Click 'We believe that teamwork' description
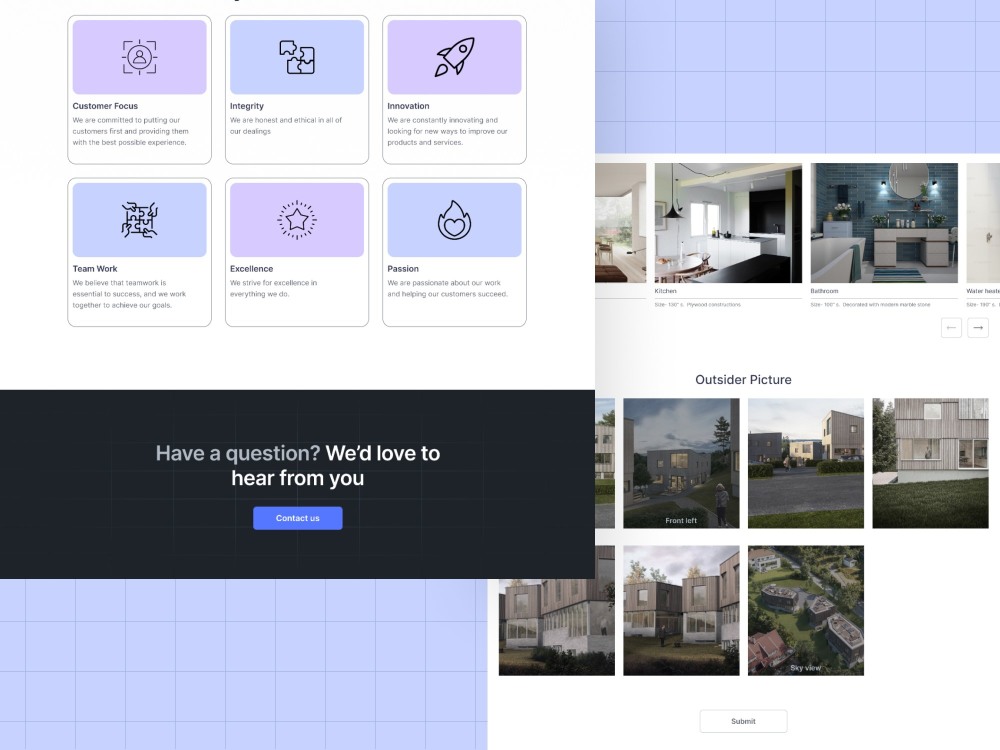 click(129, 294)
